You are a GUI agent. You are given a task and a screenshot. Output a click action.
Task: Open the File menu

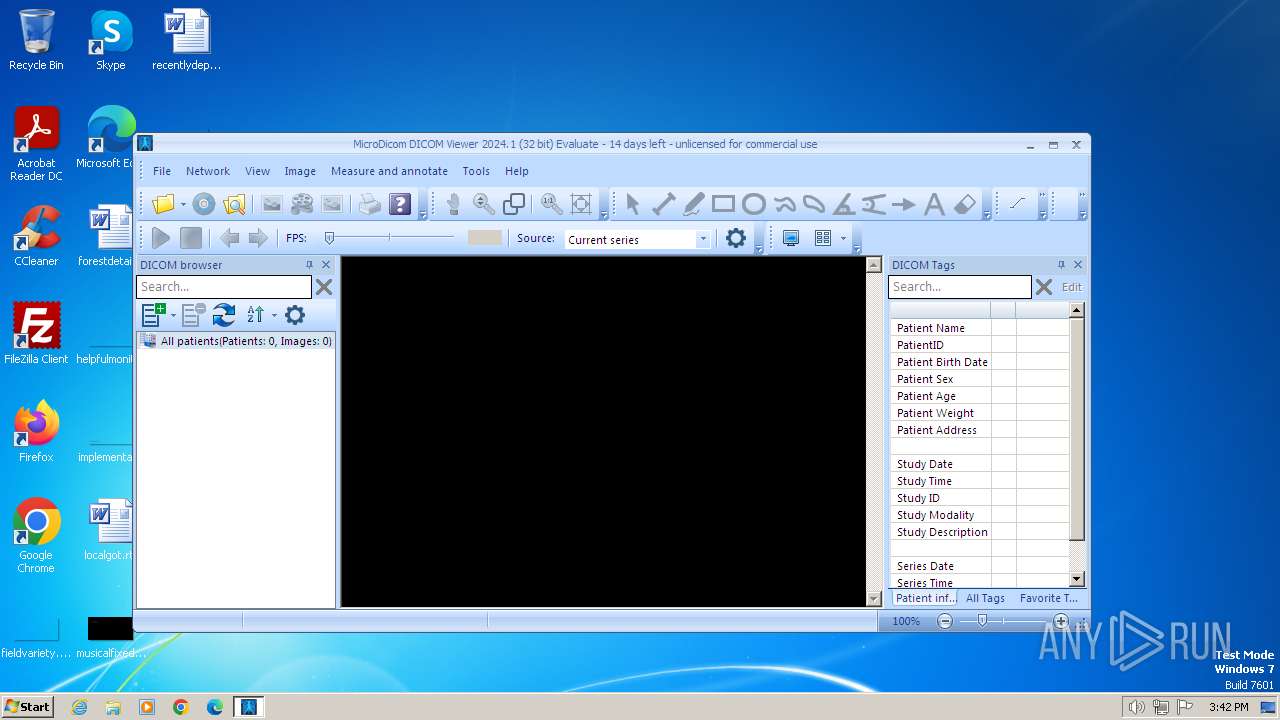click(x=162, y=171)
